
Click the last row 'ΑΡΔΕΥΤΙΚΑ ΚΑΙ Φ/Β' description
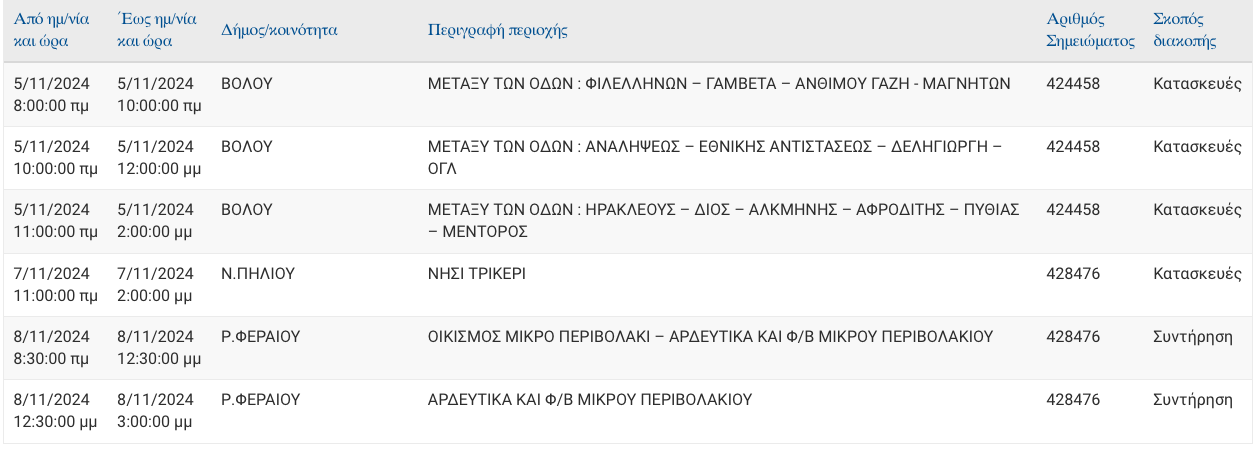click(x=590, y=399)
